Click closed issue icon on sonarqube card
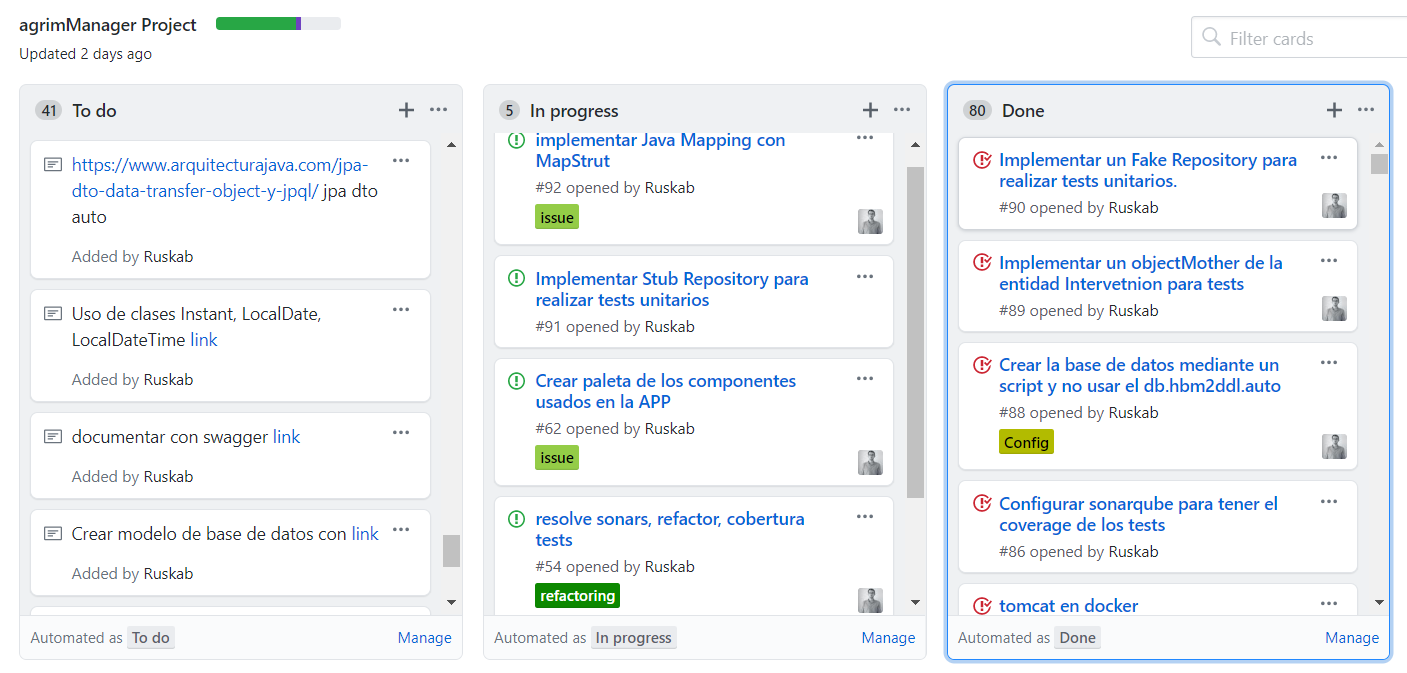 point(982,504)
